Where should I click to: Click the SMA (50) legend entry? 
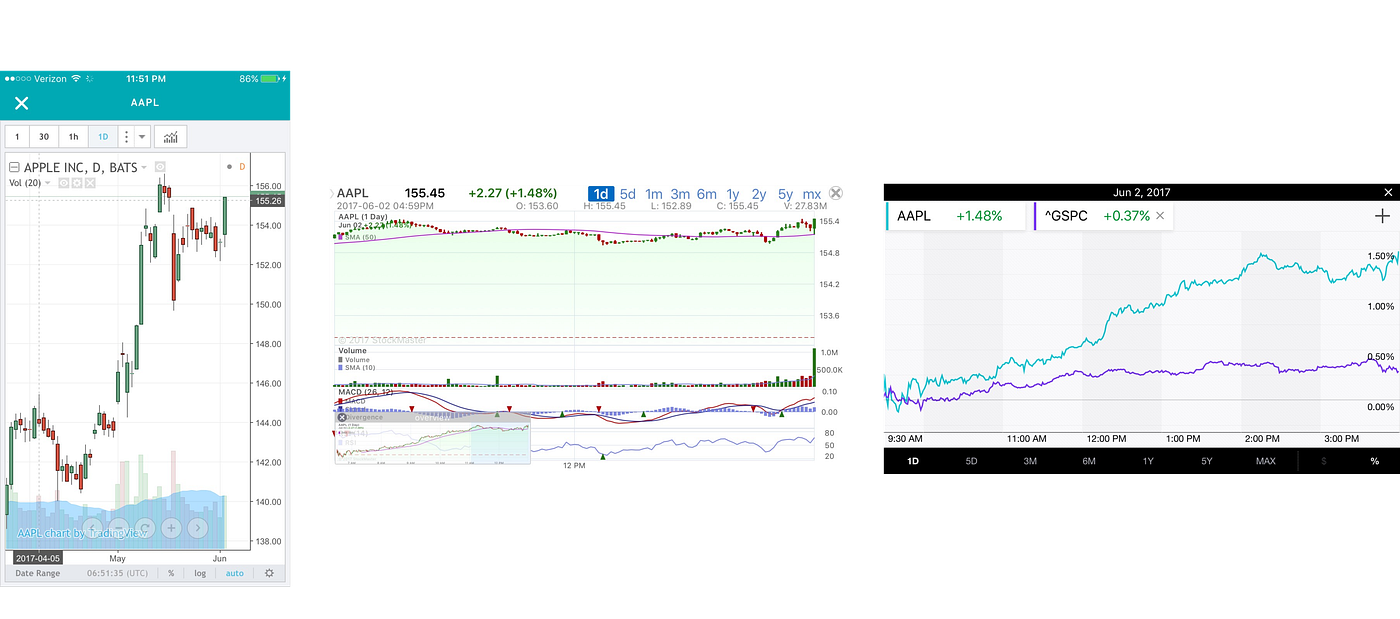[358, 236]
